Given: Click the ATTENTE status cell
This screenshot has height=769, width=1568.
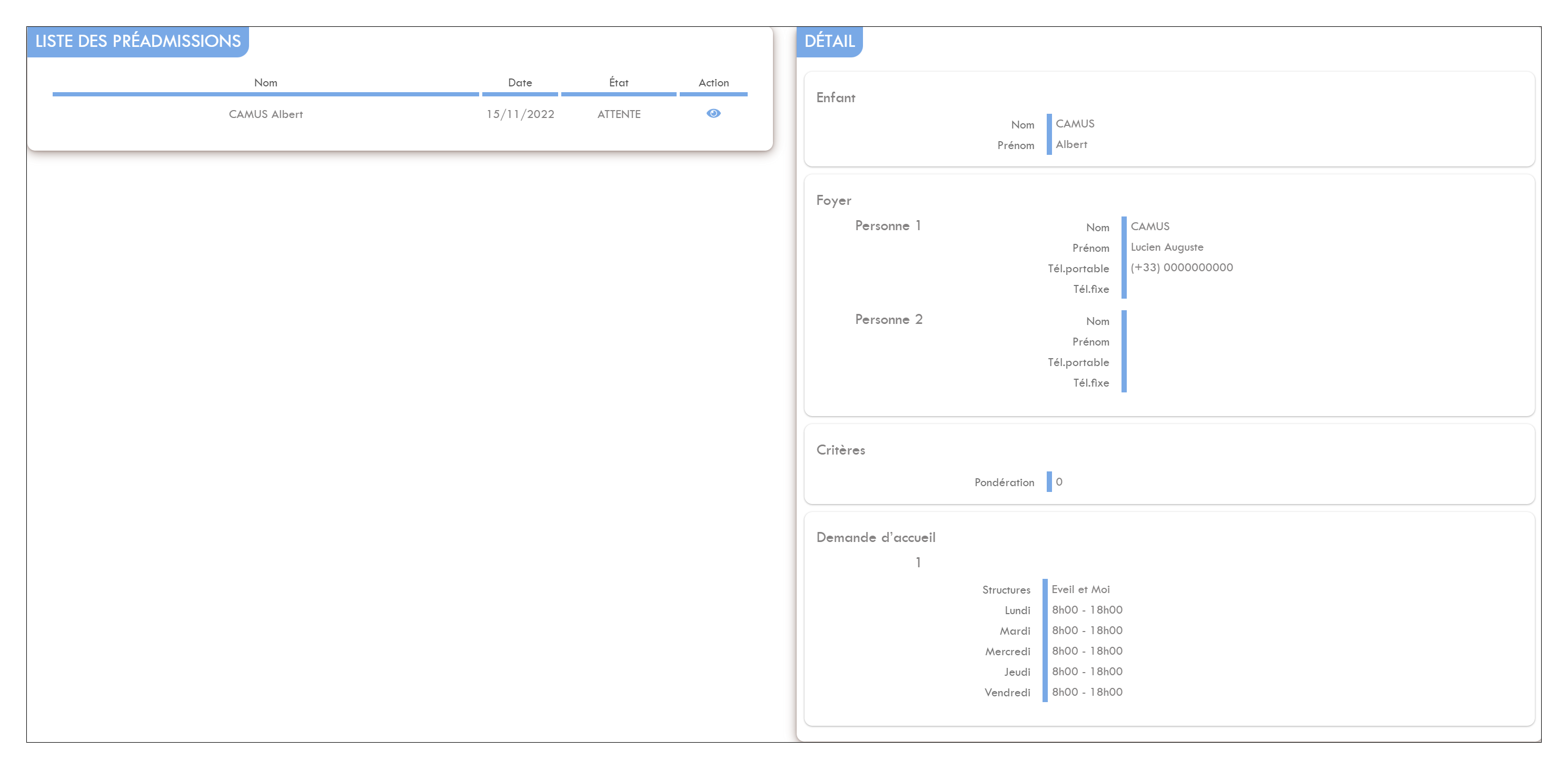Looking at the screenshot, I should [x=619, y=114].
